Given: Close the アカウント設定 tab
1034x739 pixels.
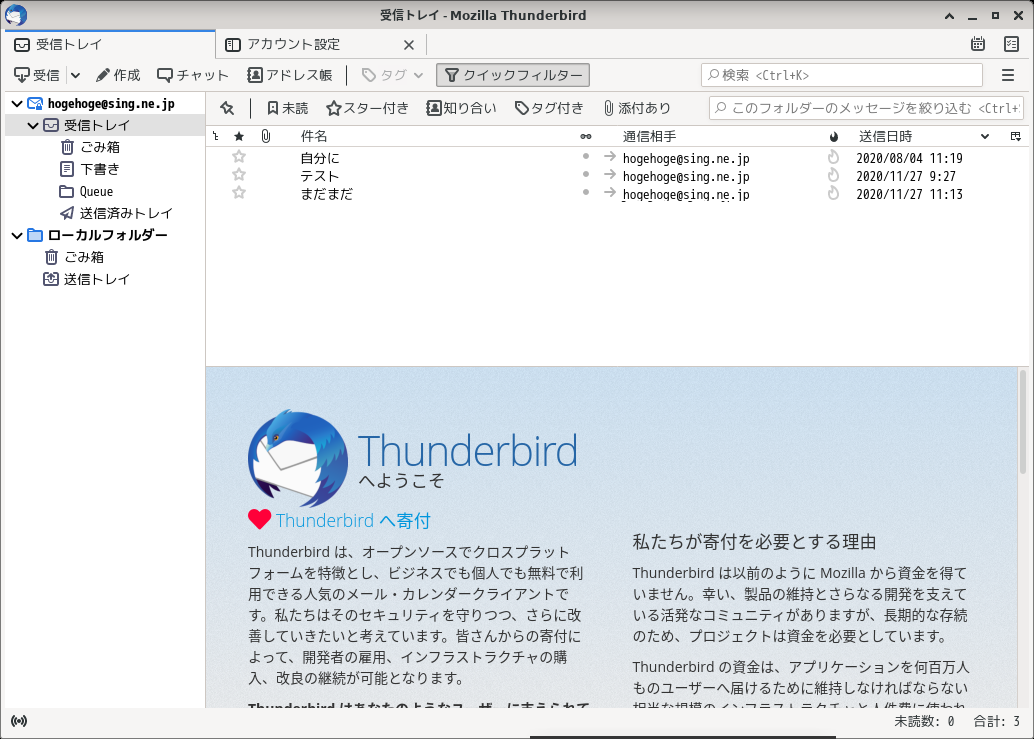Looking at the screenshot, I should pyautogui.click(x=409, y=45).
